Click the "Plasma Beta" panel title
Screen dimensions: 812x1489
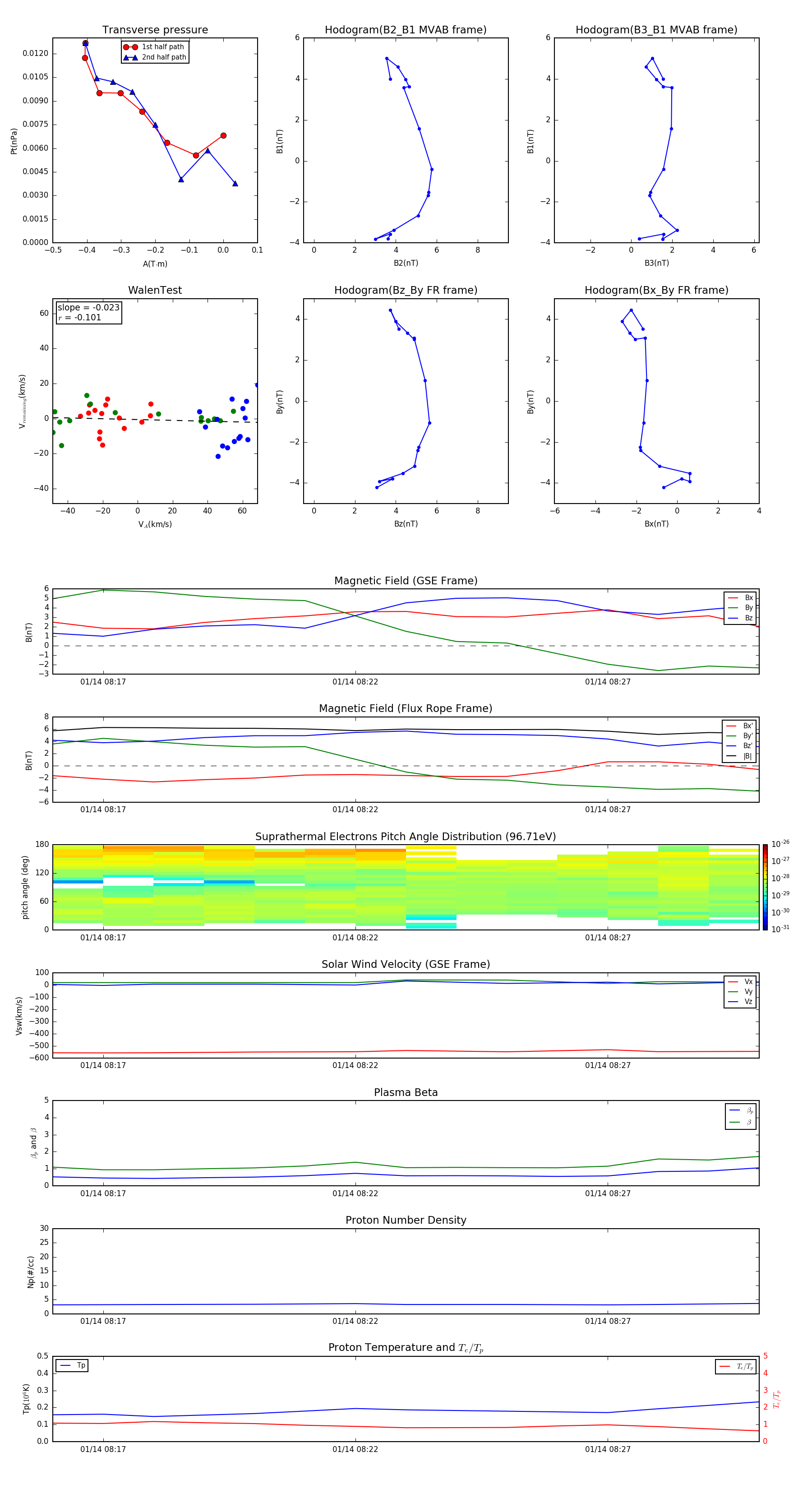(406, 1092)
